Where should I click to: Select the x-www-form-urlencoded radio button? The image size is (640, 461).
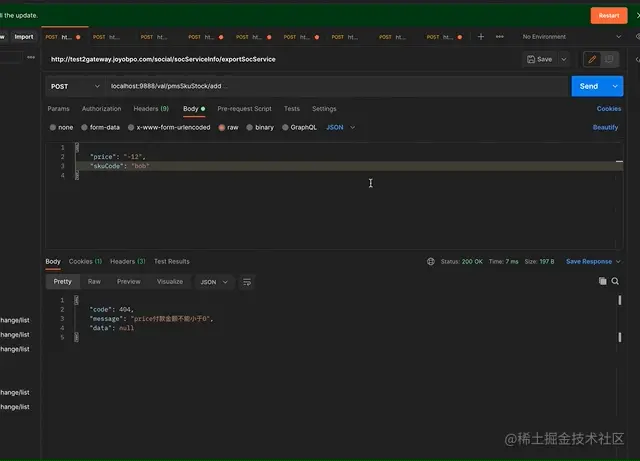click(x=131, y=127)
